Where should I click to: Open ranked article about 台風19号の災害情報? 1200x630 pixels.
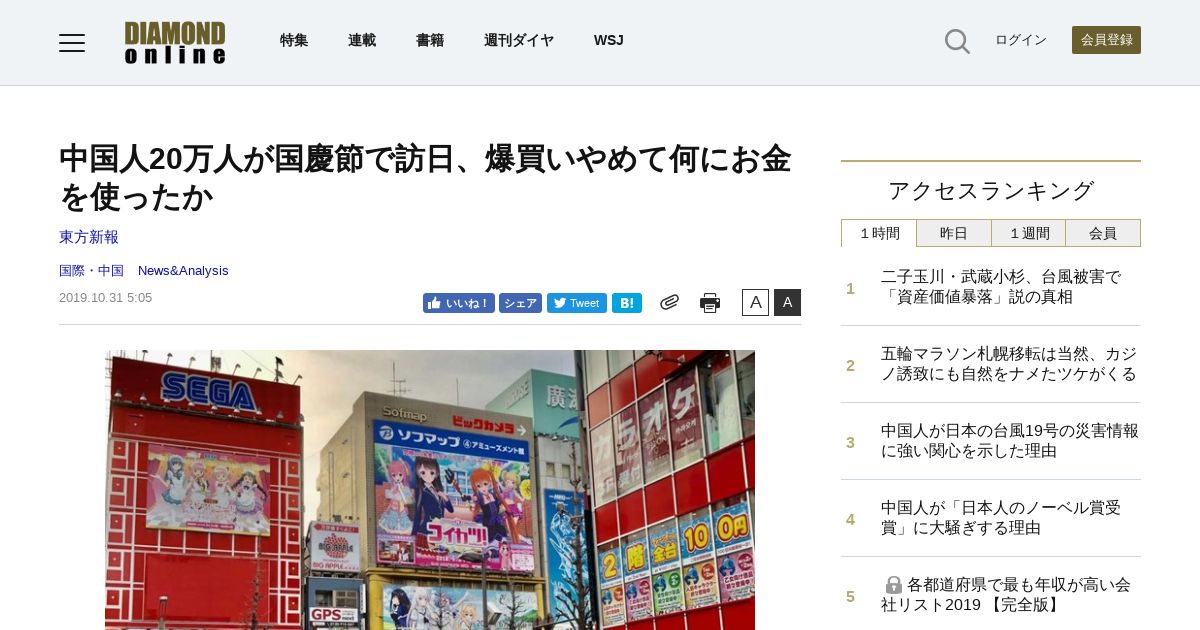pyautogui.click(x=1010, y=441)
